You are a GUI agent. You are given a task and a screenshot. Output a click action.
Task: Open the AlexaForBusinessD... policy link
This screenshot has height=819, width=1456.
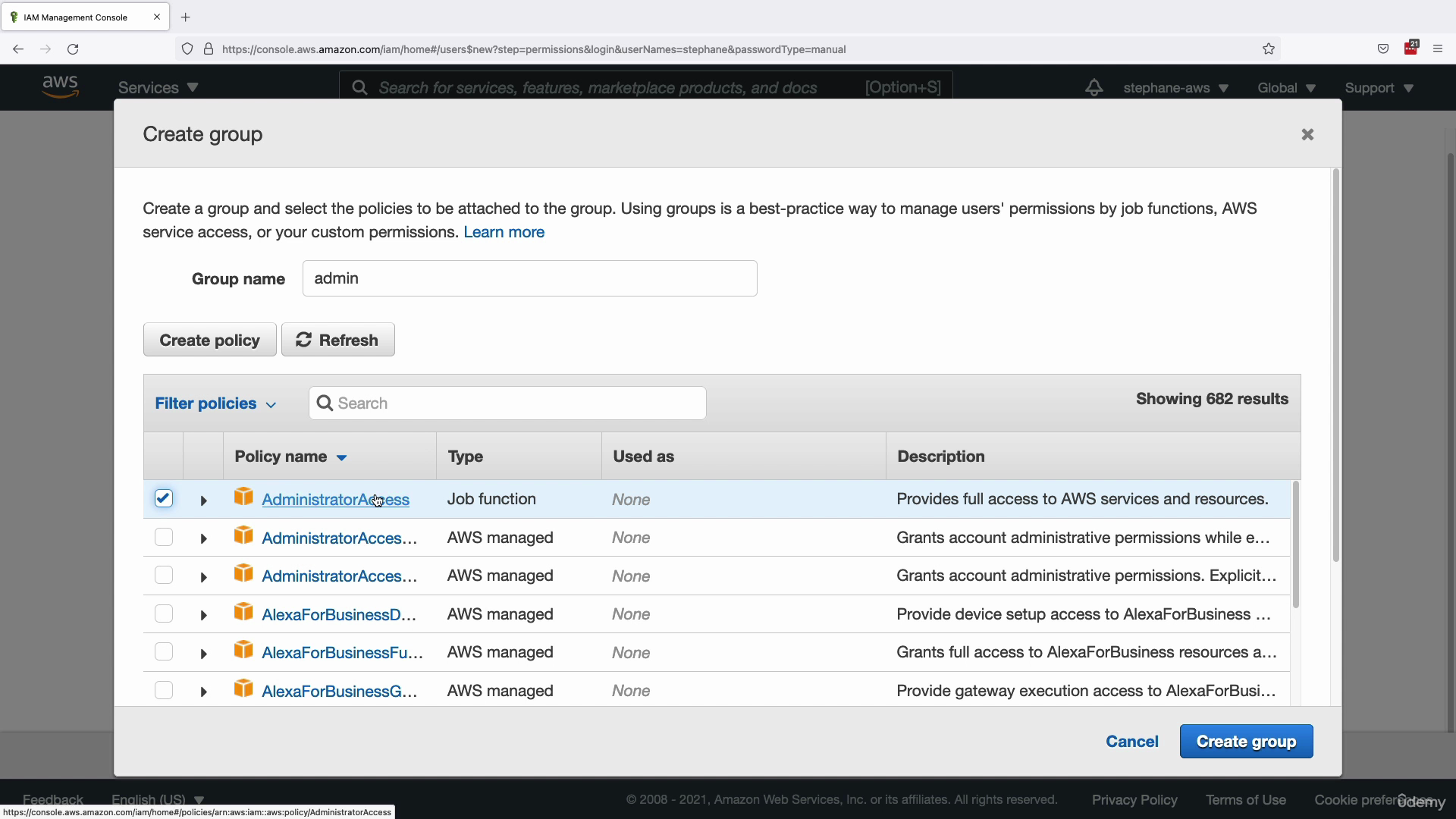point(339,615)
